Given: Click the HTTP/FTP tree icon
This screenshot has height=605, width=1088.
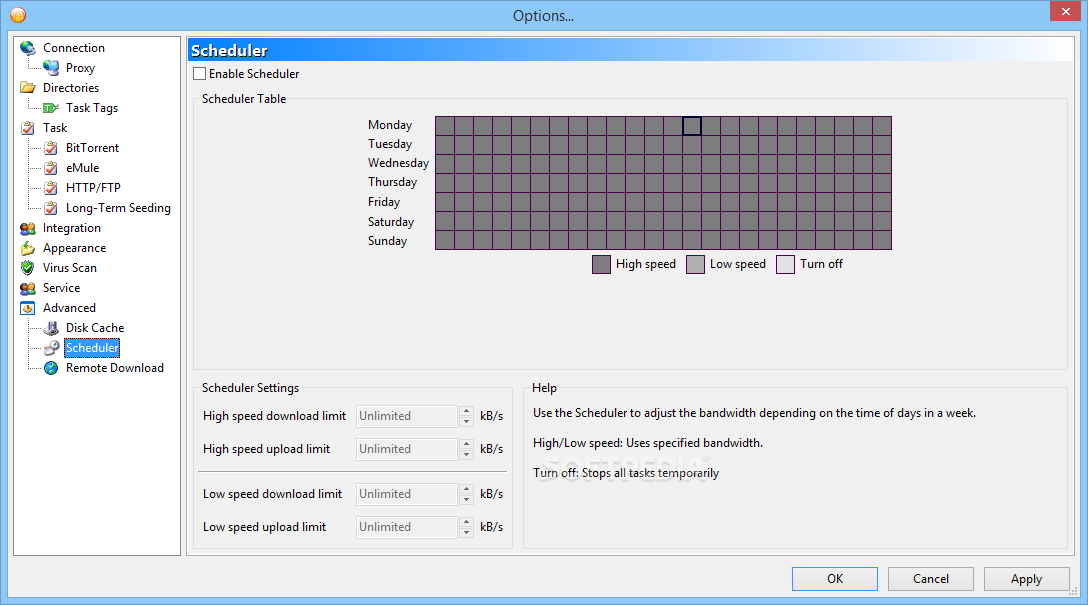Looking at the screenshot, I should point(51,188).
